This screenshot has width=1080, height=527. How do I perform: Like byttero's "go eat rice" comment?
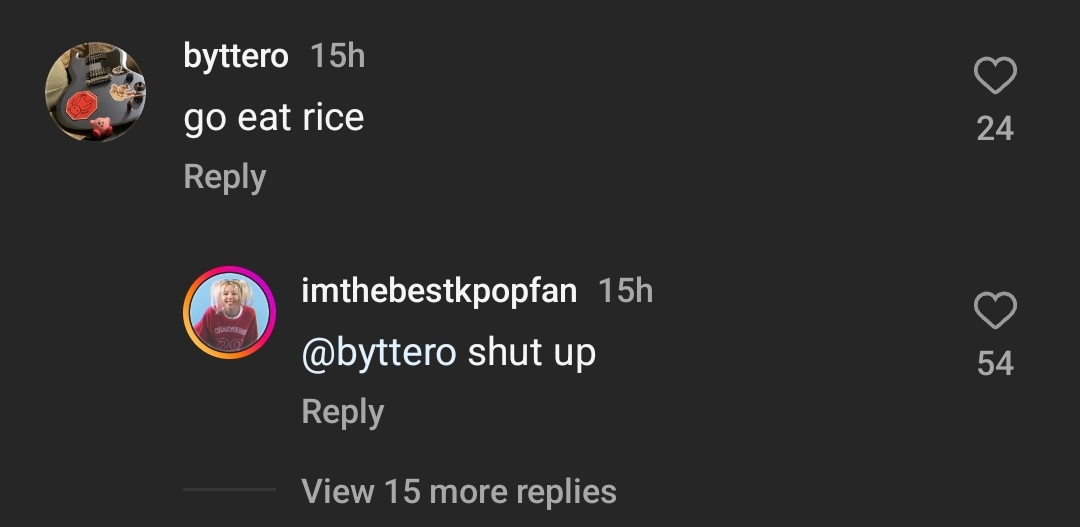click(x=995, y=77)
